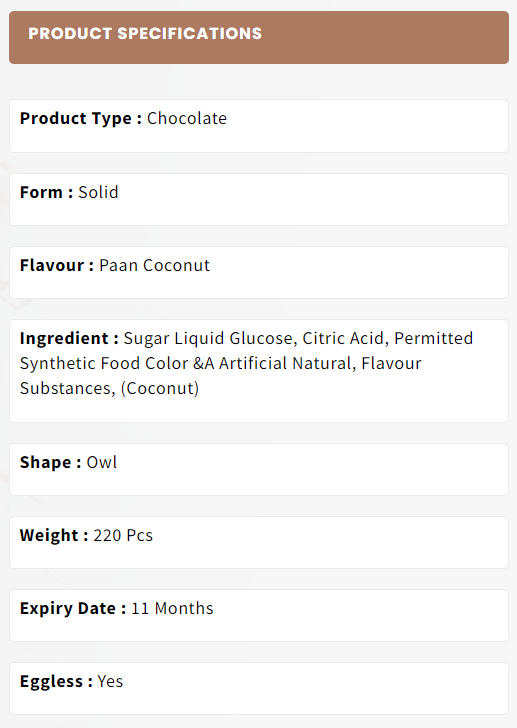Select the Form label

tap(46, 192)
